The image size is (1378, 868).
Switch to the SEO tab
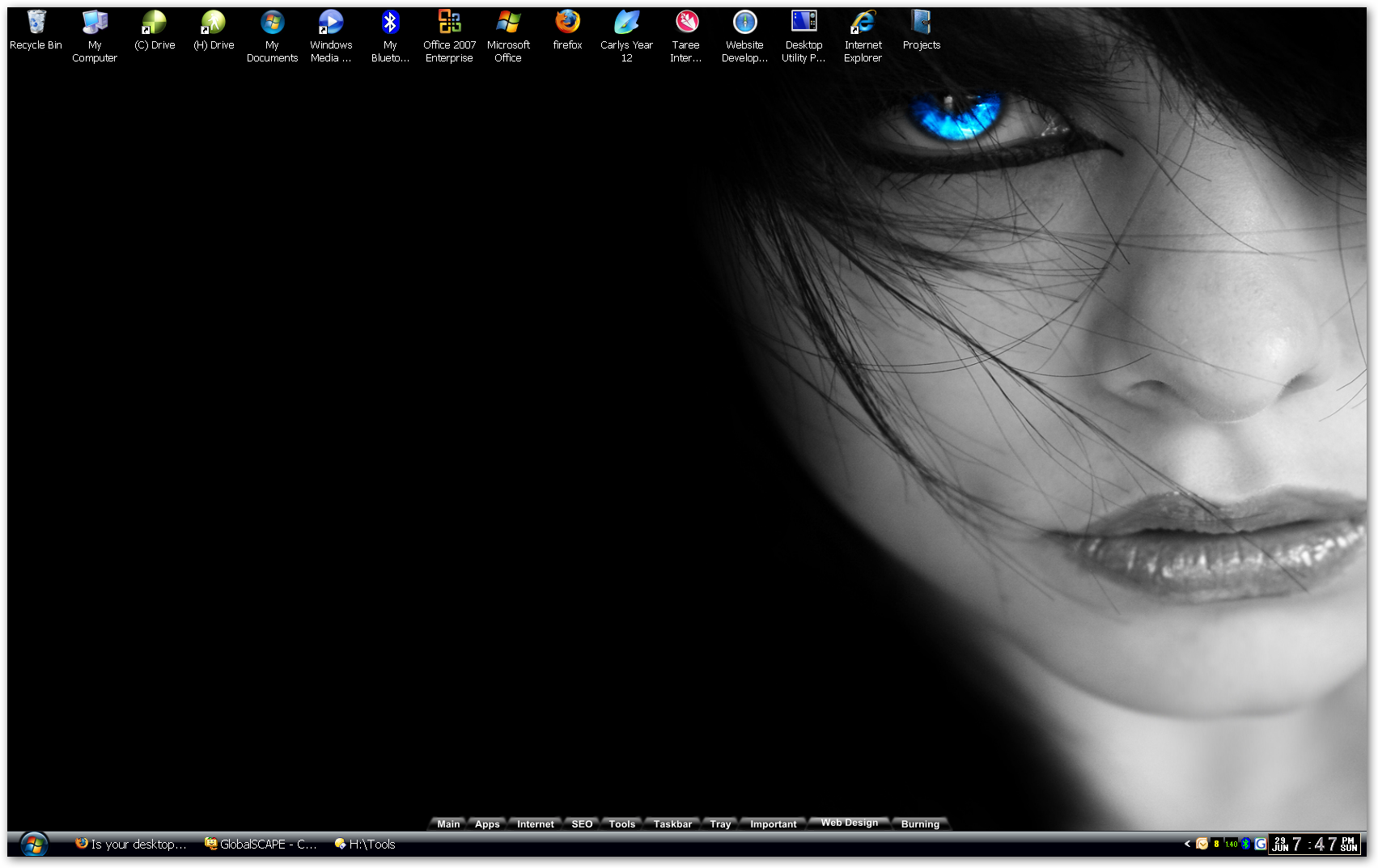coord(582,824)
